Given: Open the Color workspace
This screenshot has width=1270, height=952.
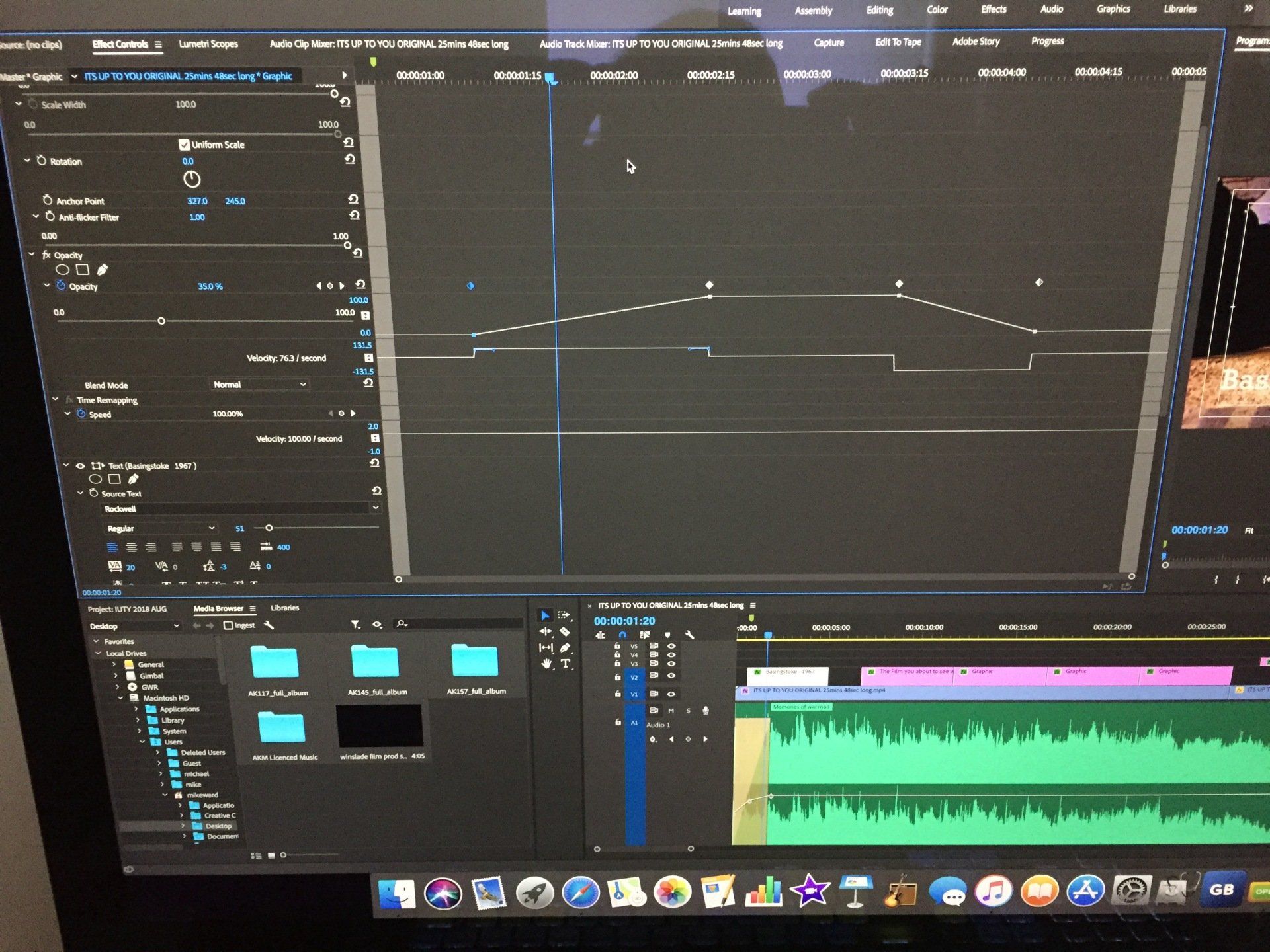Looking at the screenshot, I should click(x=937, y=9).
